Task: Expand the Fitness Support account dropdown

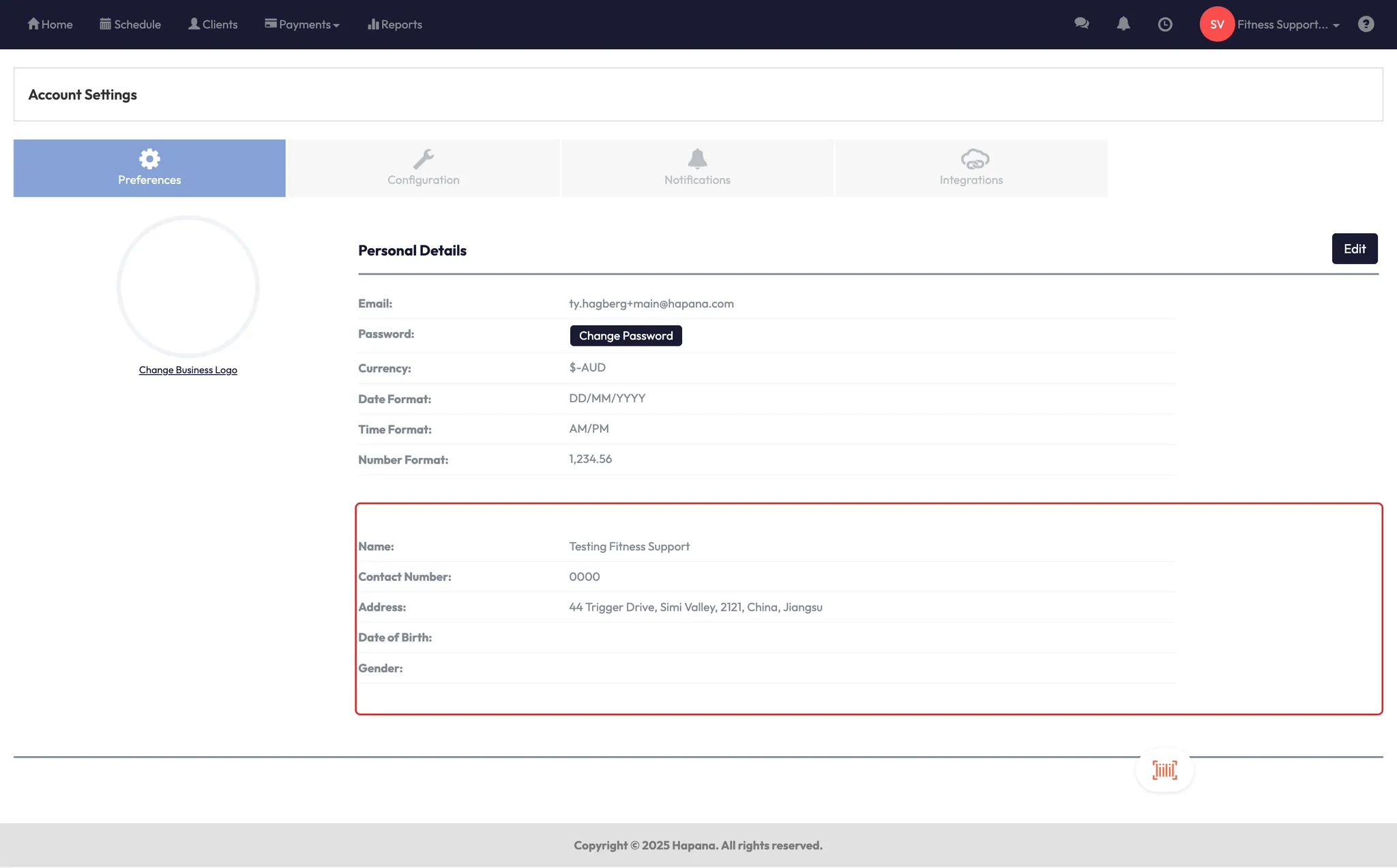Action: 1288,25
